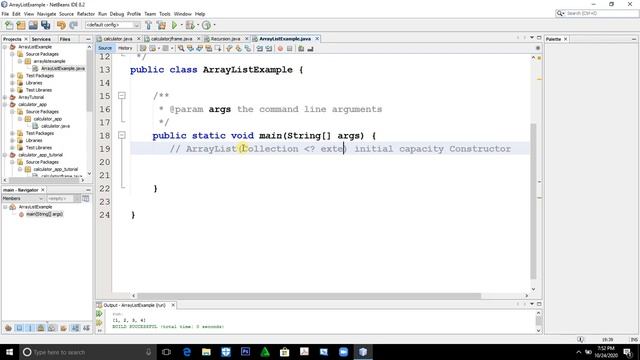Select ArrayListExample.java in Projects tree
The height and width of the screenshot is (360, 640).
[x=63, y=69]
